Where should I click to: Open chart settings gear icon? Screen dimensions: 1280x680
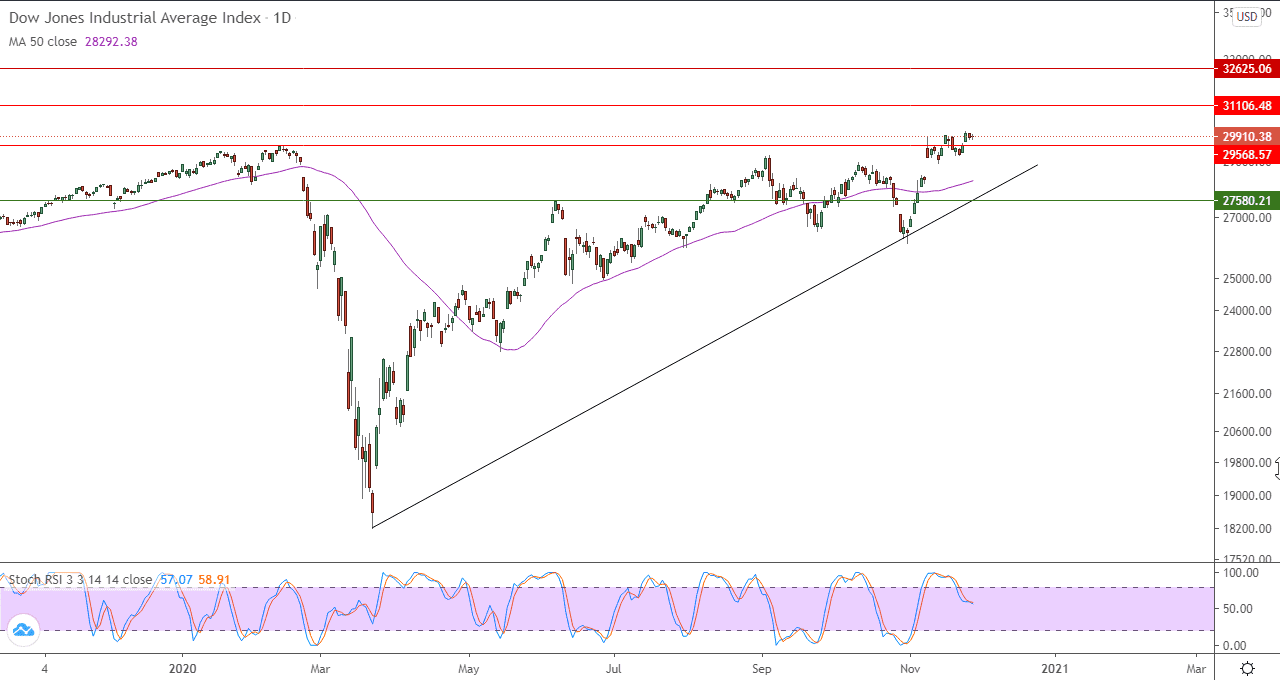[x=1247, y=668]
